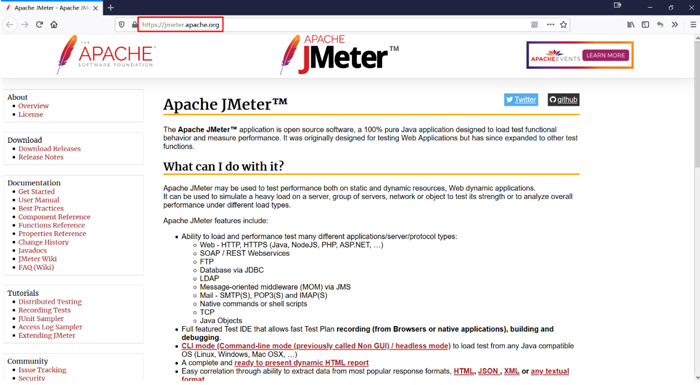This screenshot has height=385, width=700.
Task: Open Javadocs link
Action: coord(33,251)
